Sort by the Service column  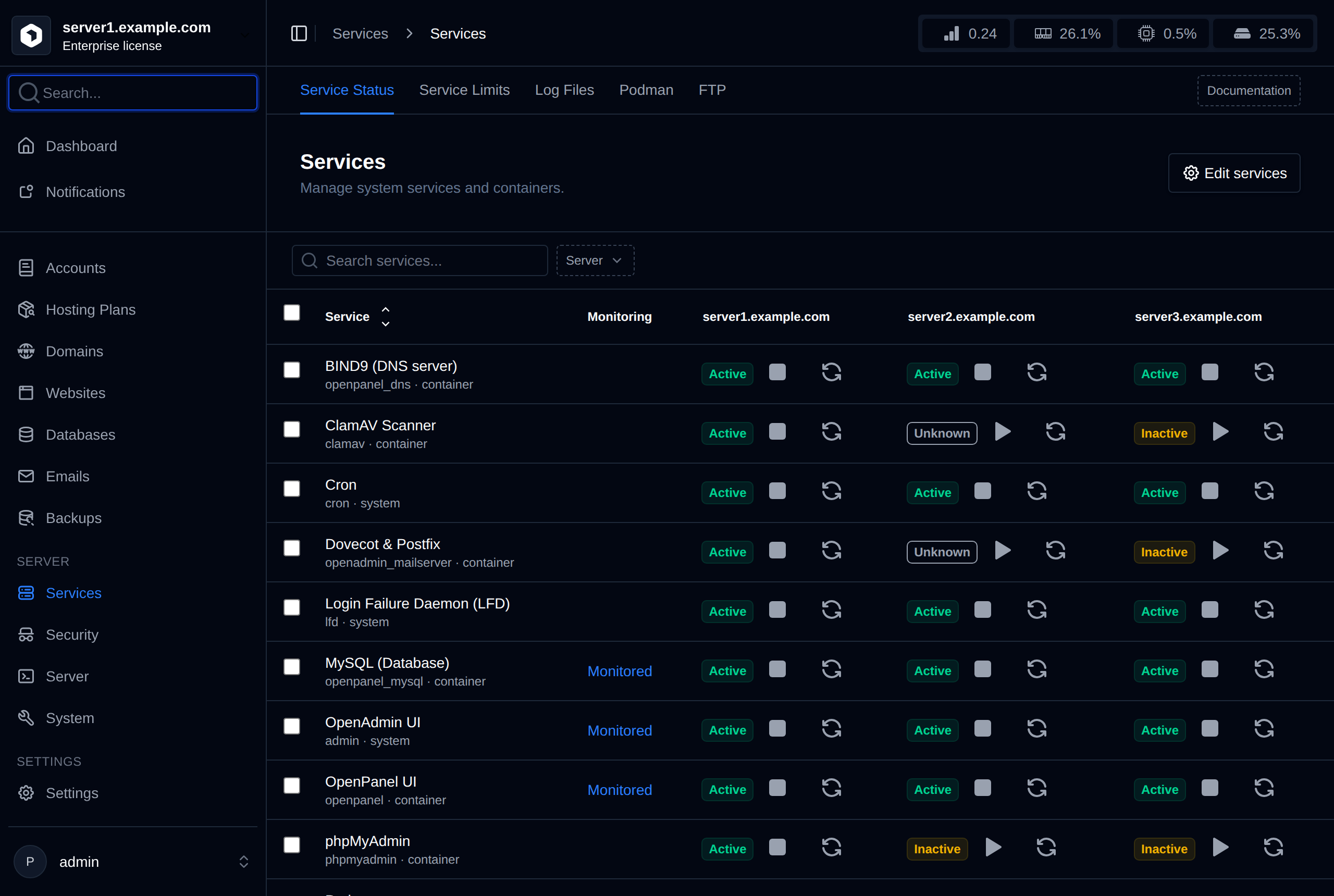(357, 317)
